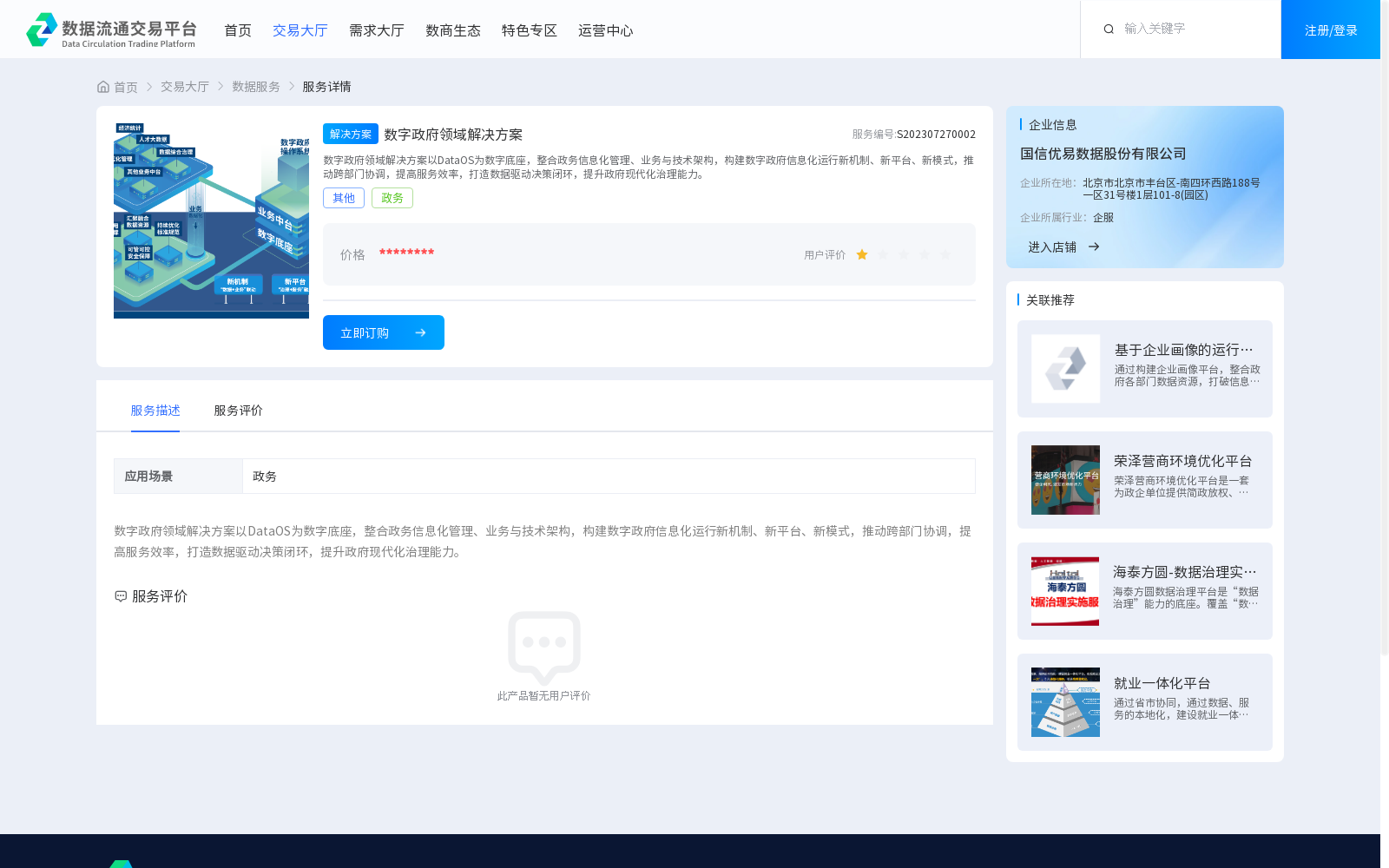Viewport: 1389px width, 868px height.
Task: Click the third rating star
Action: (904, 254)
